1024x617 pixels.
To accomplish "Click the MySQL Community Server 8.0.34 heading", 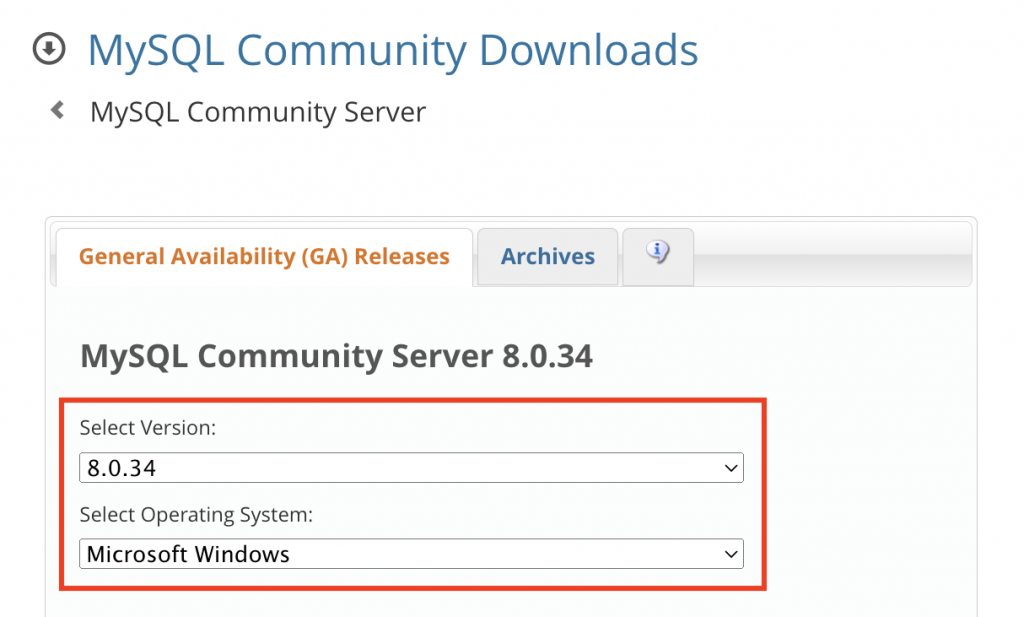I will [x=336, y=356].
